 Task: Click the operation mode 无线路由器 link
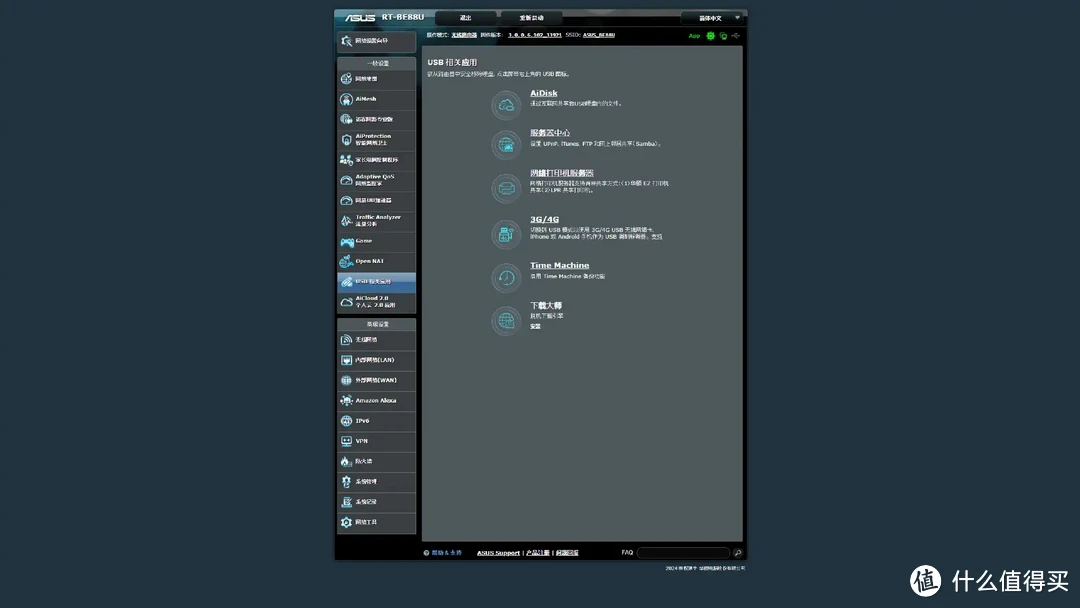[464, 35]
